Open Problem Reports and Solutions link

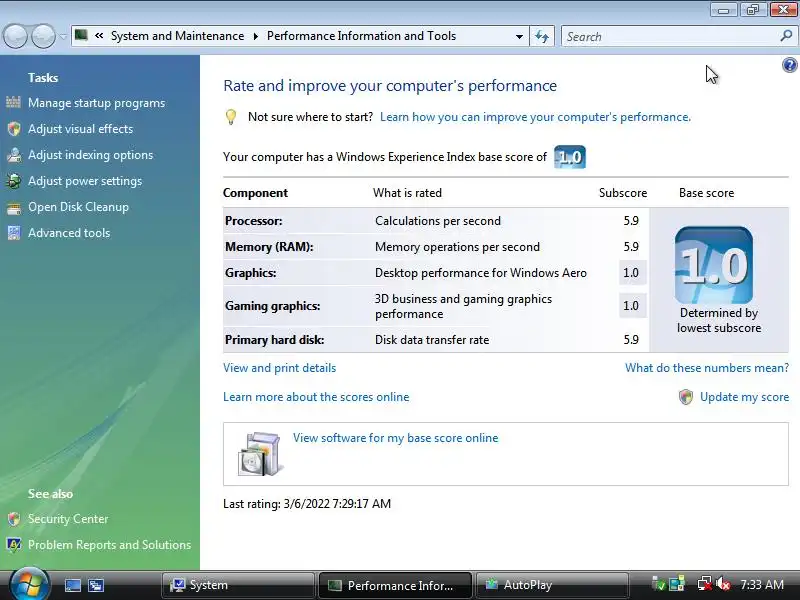click(x=109, y=545)
